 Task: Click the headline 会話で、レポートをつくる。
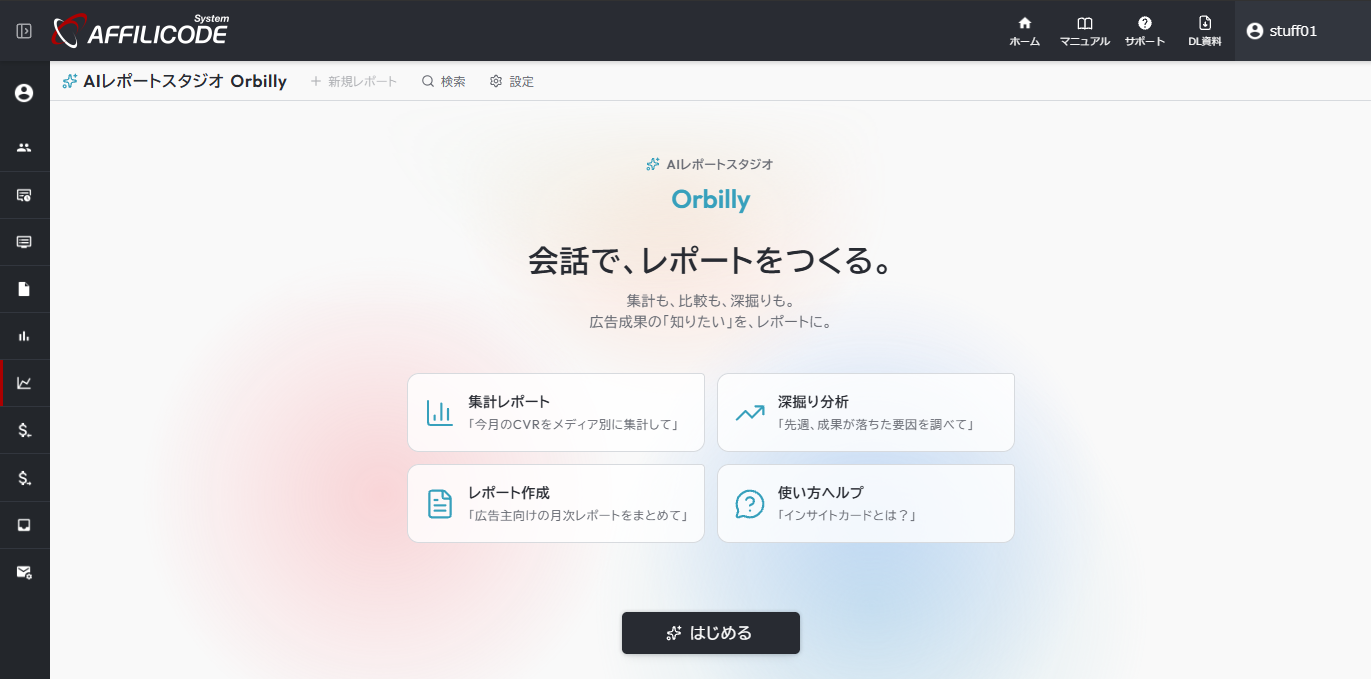coord(711,262)
